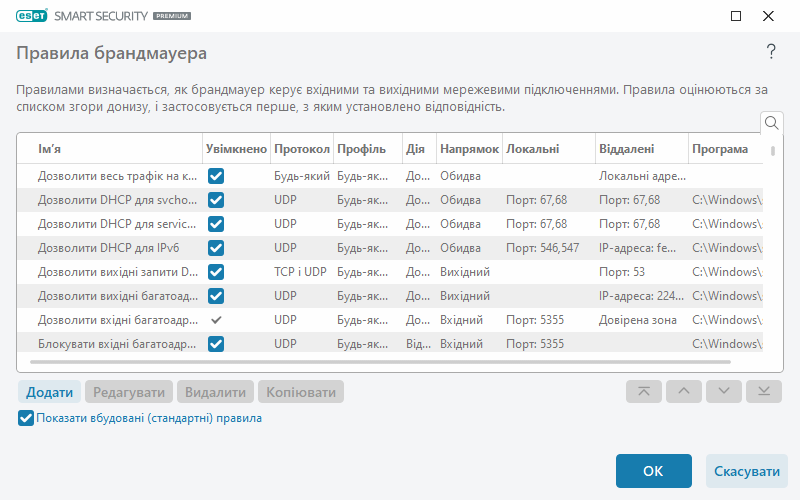This screenshot has width=800, height=500.
Task: Select row 'Дозволити вихідні багатоад...'
Action: pyautogui.click(x=390, y=296)
